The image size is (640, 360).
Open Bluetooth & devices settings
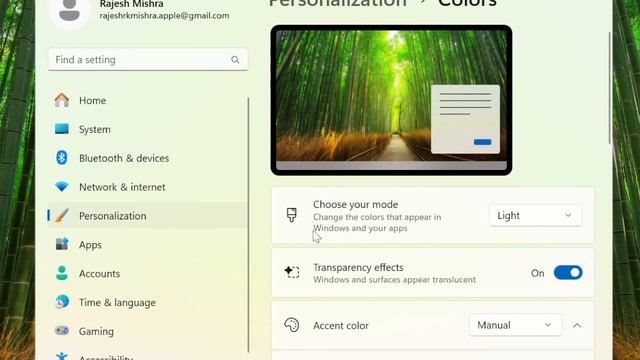coord(148,158)
